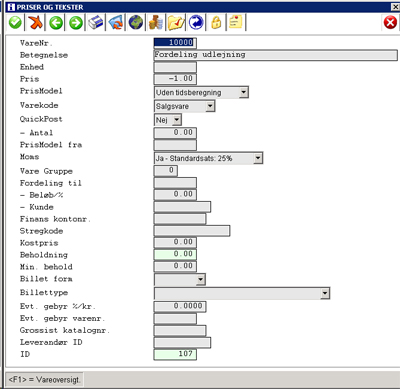400x389 pixels.
Task: Click the Fordeling til input field
Action: click(175, 183)
